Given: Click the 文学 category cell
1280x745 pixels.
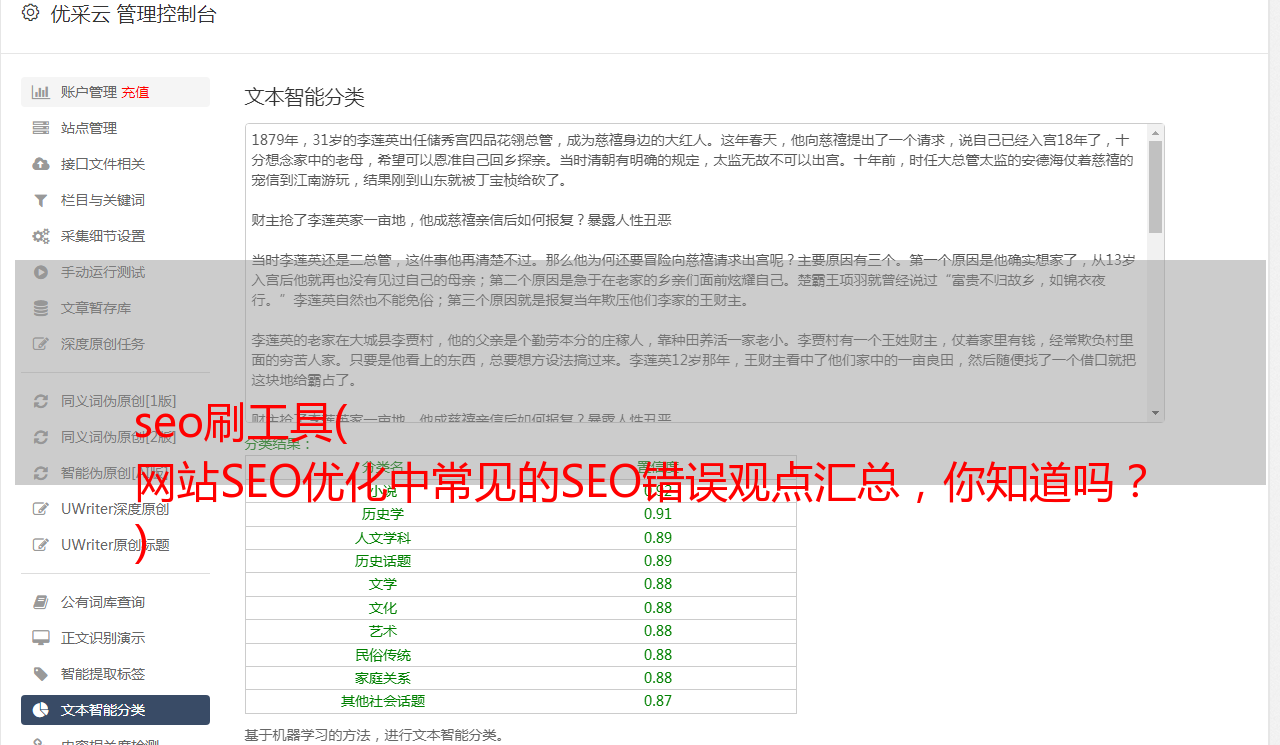Looking at the screenshot, I should pos(383,584).
